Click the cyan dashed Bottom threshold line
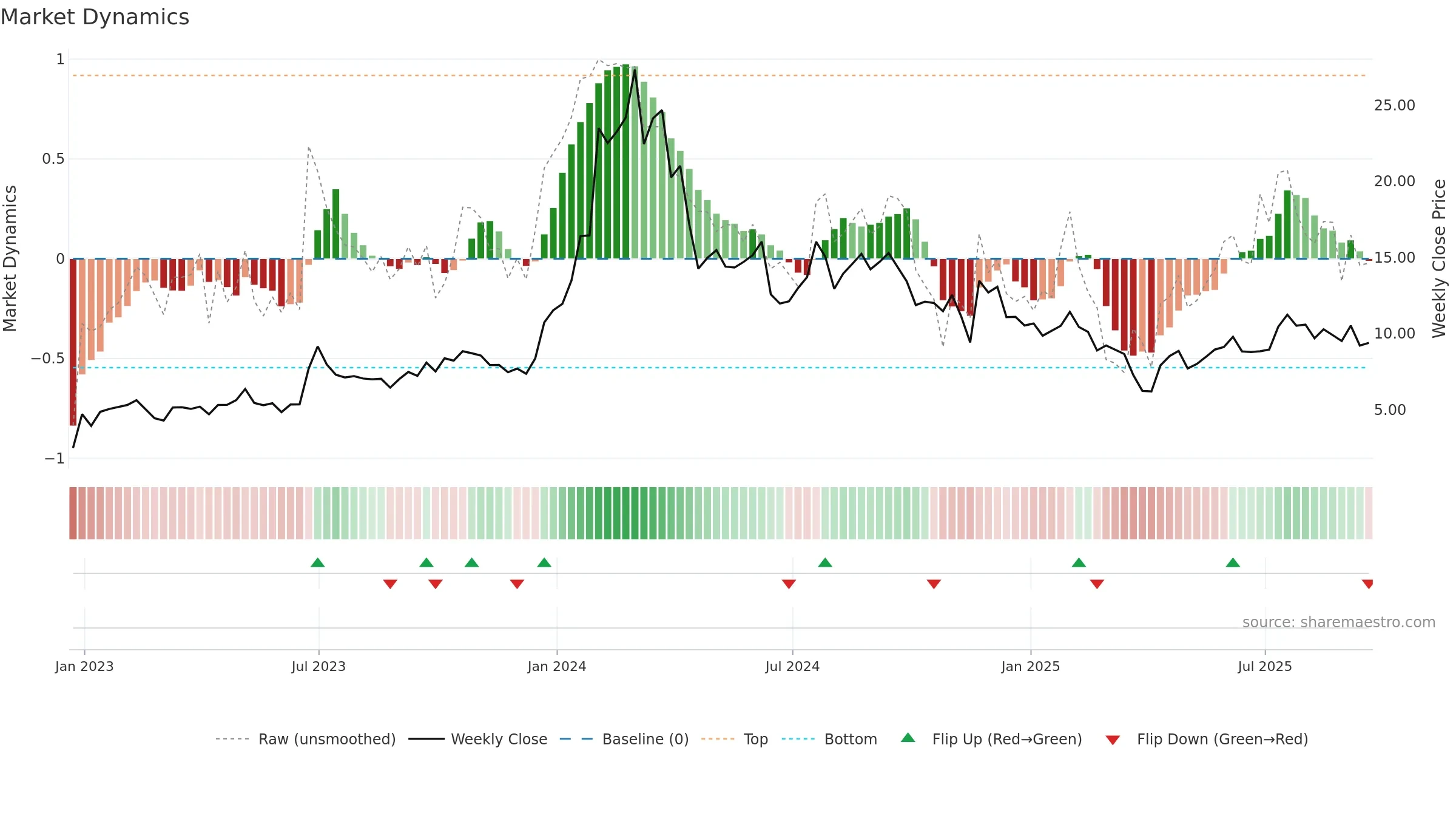The image size is (1456, 819). [x=720, y=368]
